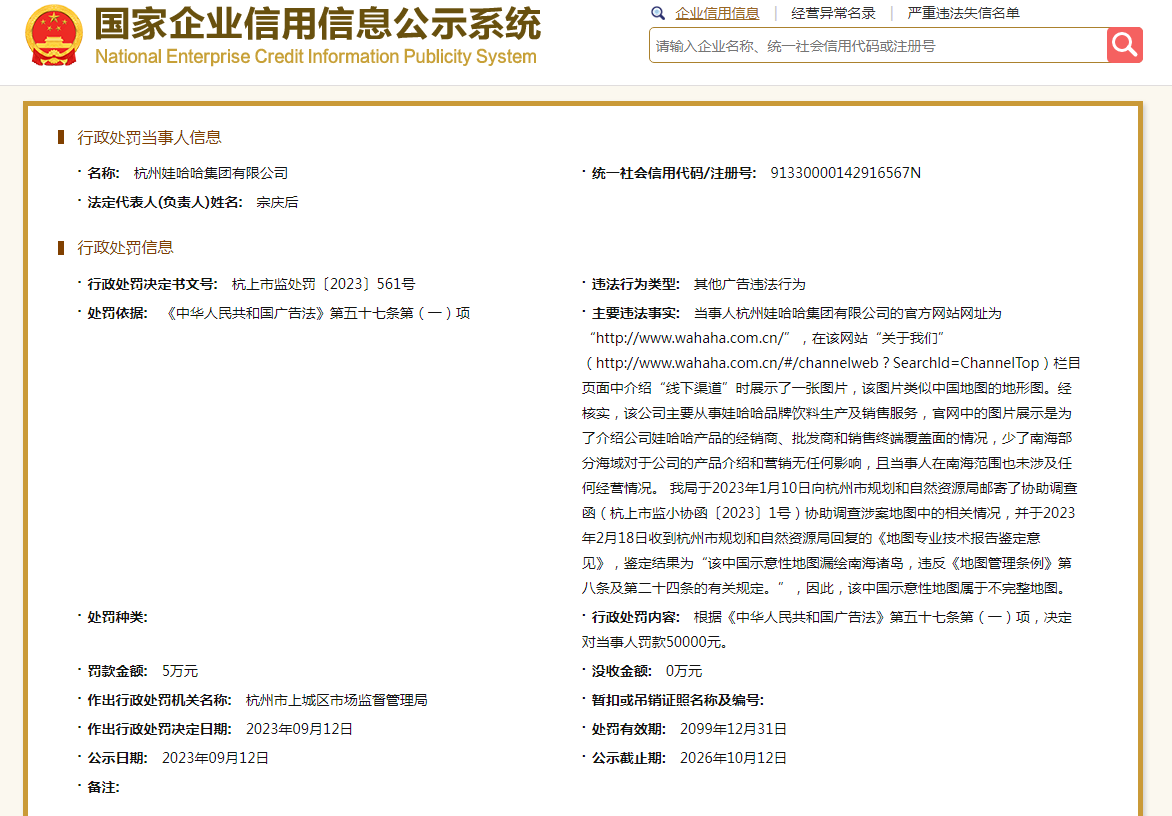The height and width of the screenshot is (816, 1172).
Task: Click the credit code 91330000142916567N
Action: coord(845,173)
